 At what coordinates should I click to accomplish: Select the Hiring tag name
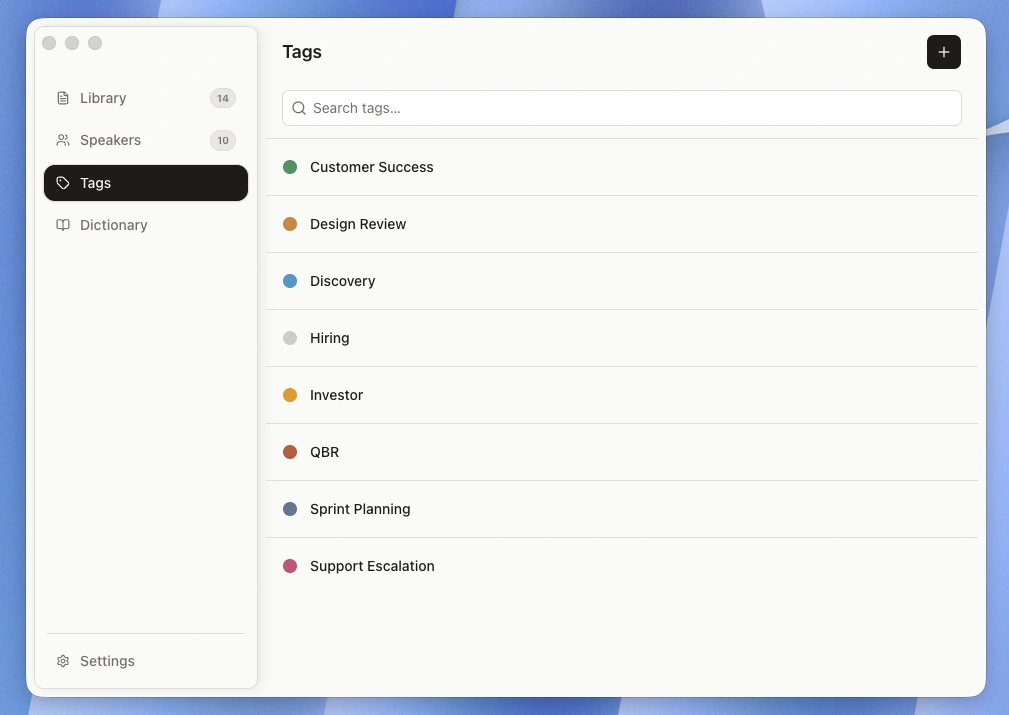(329, 338)
